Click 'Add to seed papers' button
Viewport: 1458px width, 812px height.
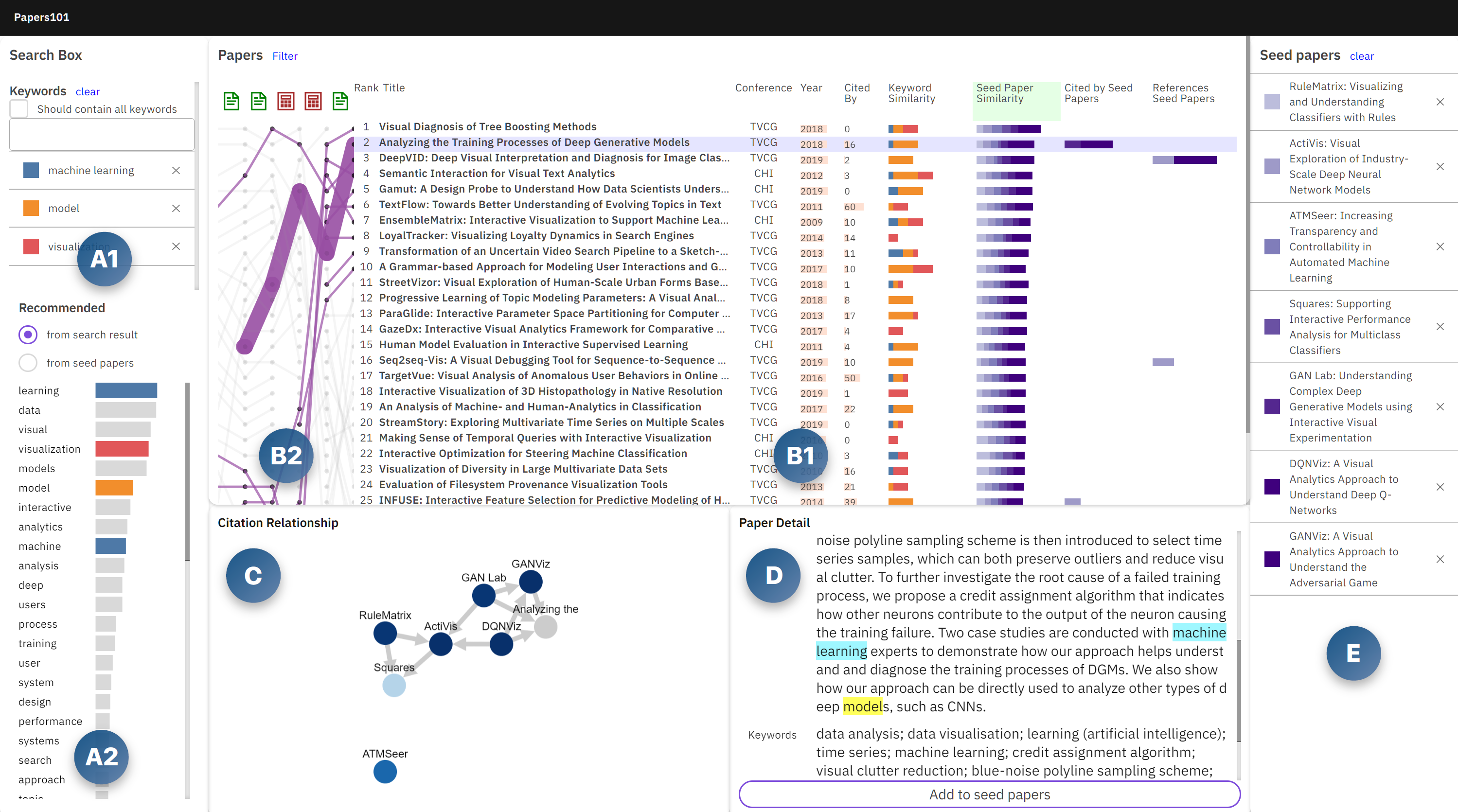click(989, 794)
